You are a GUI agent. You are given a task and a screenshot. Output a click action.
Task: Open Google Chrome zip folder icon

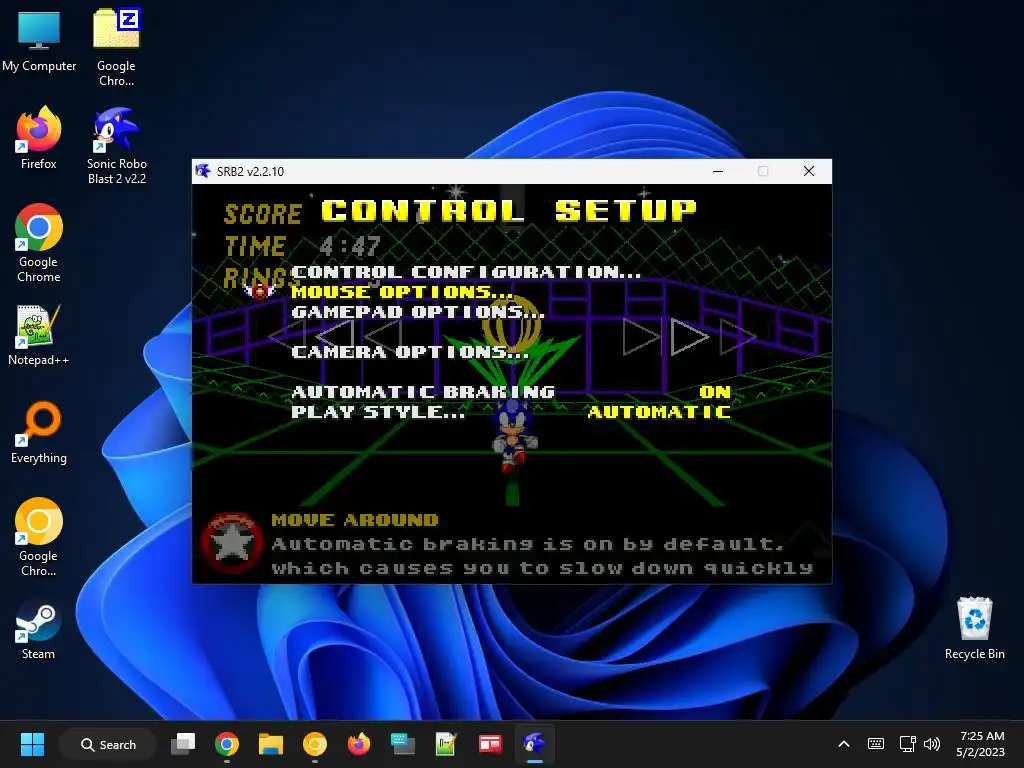pos(116,48)
